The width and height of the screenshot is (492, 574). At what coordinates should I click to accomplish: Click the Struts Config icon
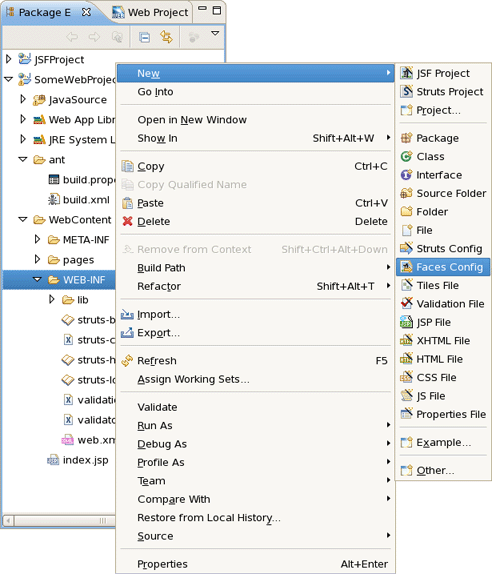coord(406,248)
